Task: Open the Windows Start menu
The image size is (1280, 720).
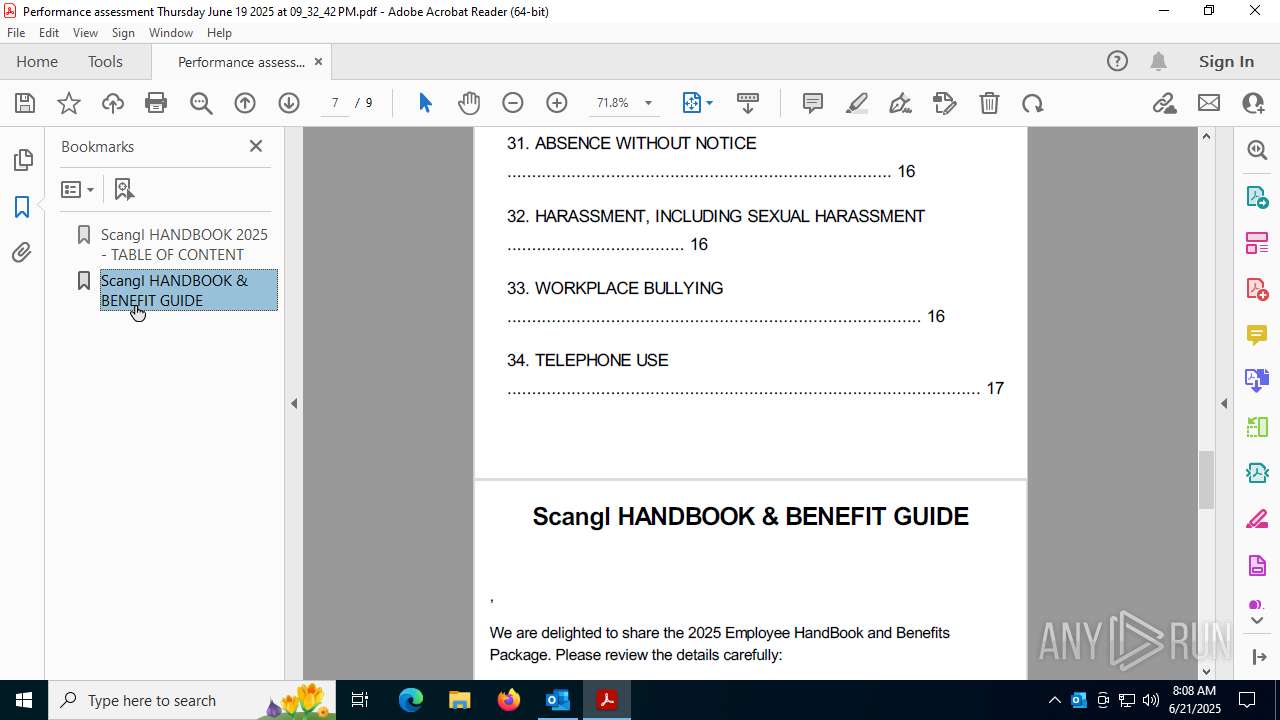Action: point(24,700)
